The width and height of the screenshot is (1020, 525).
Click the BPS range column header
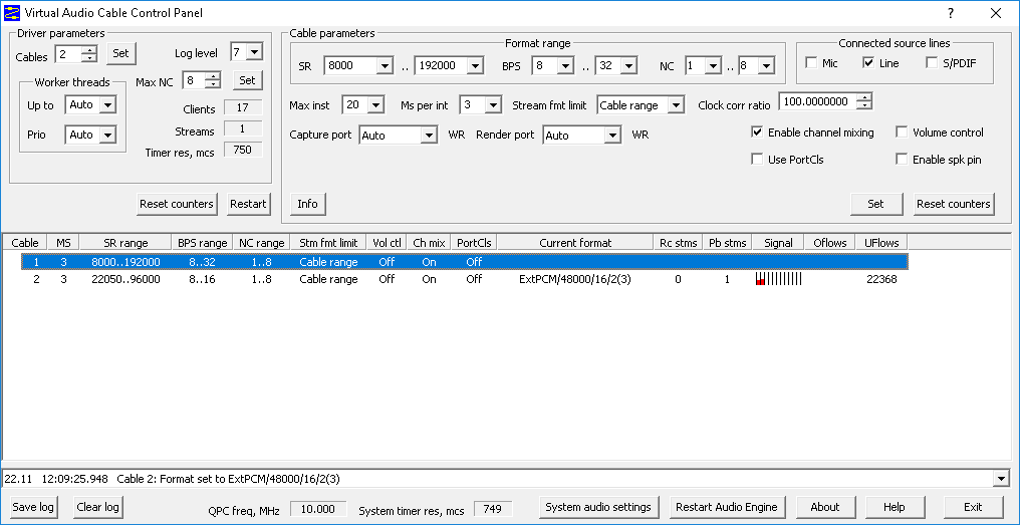click(x=202, y=243)
